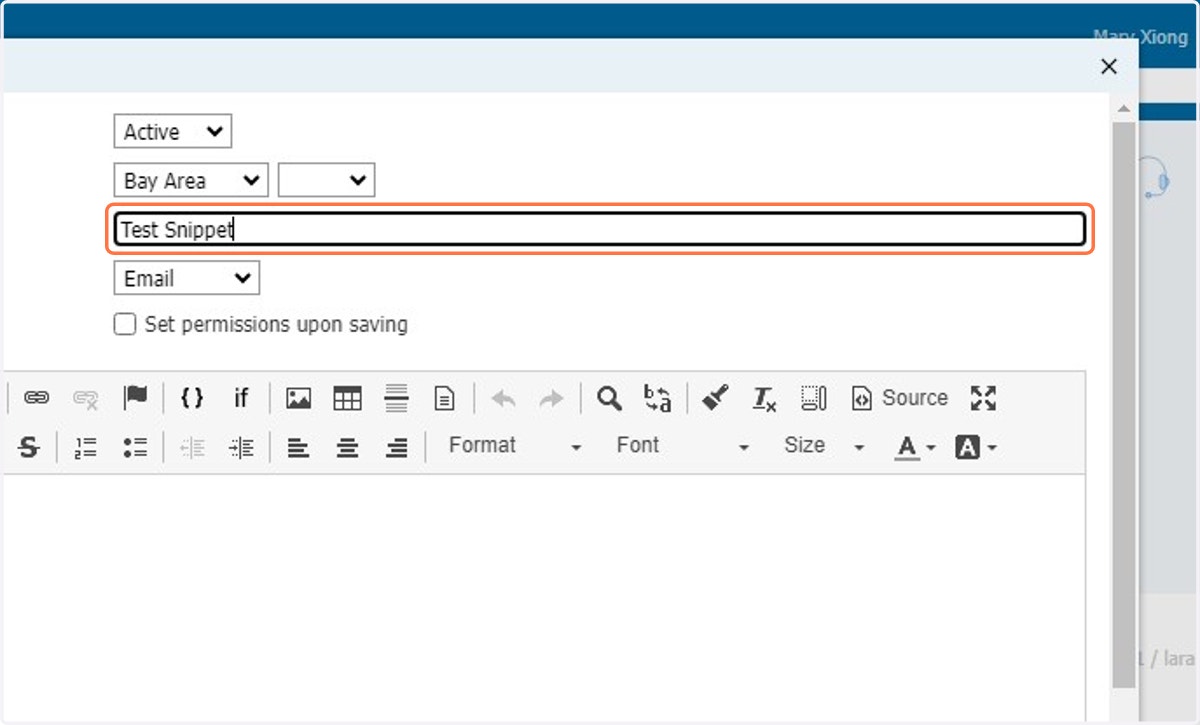
Task: Expand the Size dropdown
Action: (824, 446)
